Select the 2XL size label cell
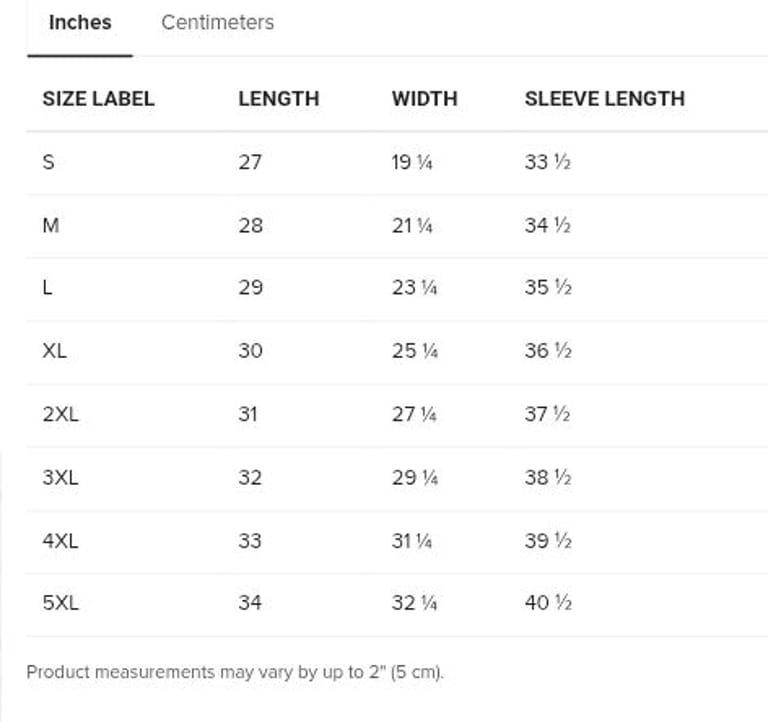 [x=60, y=414]
